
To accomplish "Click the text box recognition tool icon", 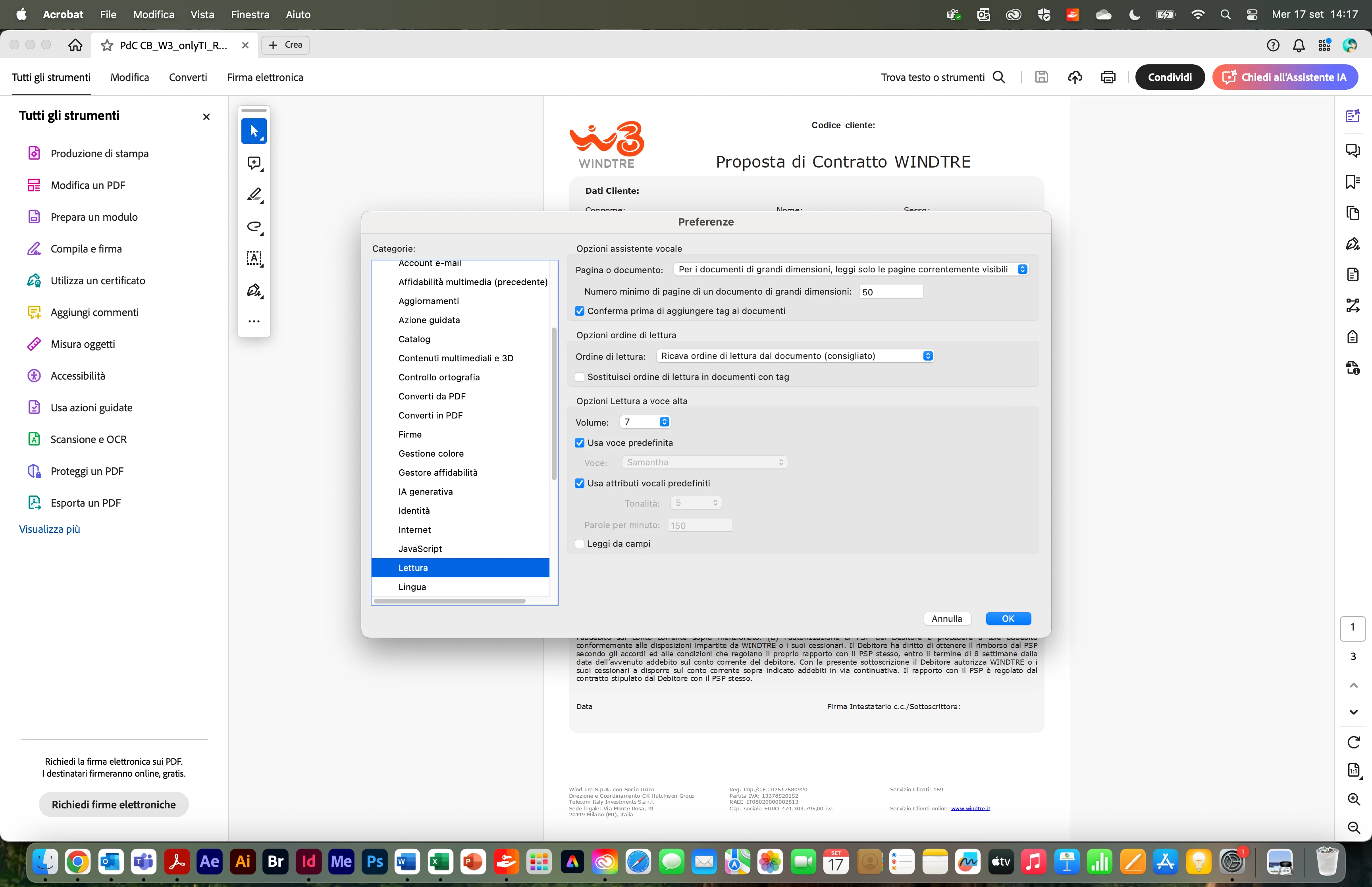I will coord(254,258).
